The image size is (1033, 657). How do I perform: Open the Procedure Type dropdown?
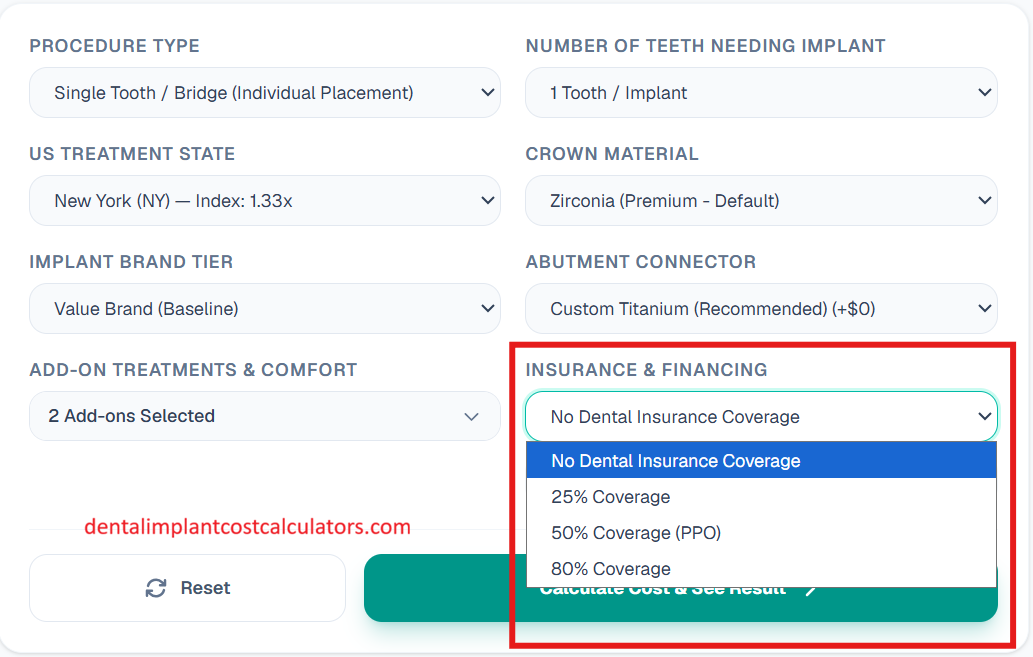[265, 93]
